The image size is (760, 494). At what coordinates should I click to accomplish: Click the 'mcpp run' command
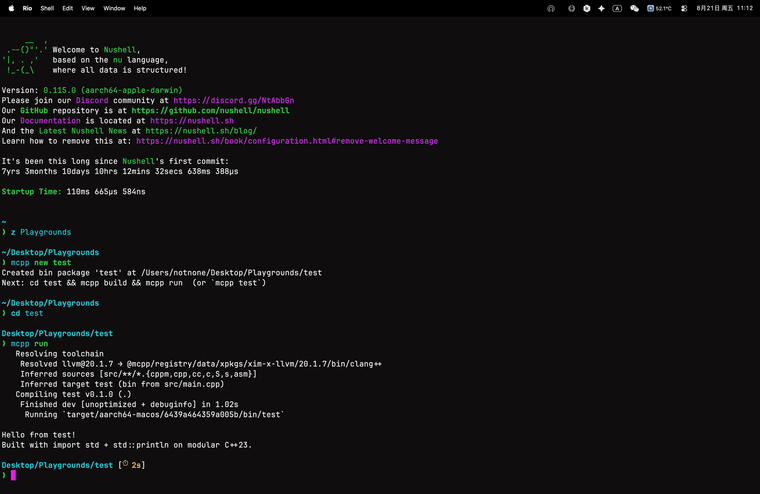click(x=29, y=344)
